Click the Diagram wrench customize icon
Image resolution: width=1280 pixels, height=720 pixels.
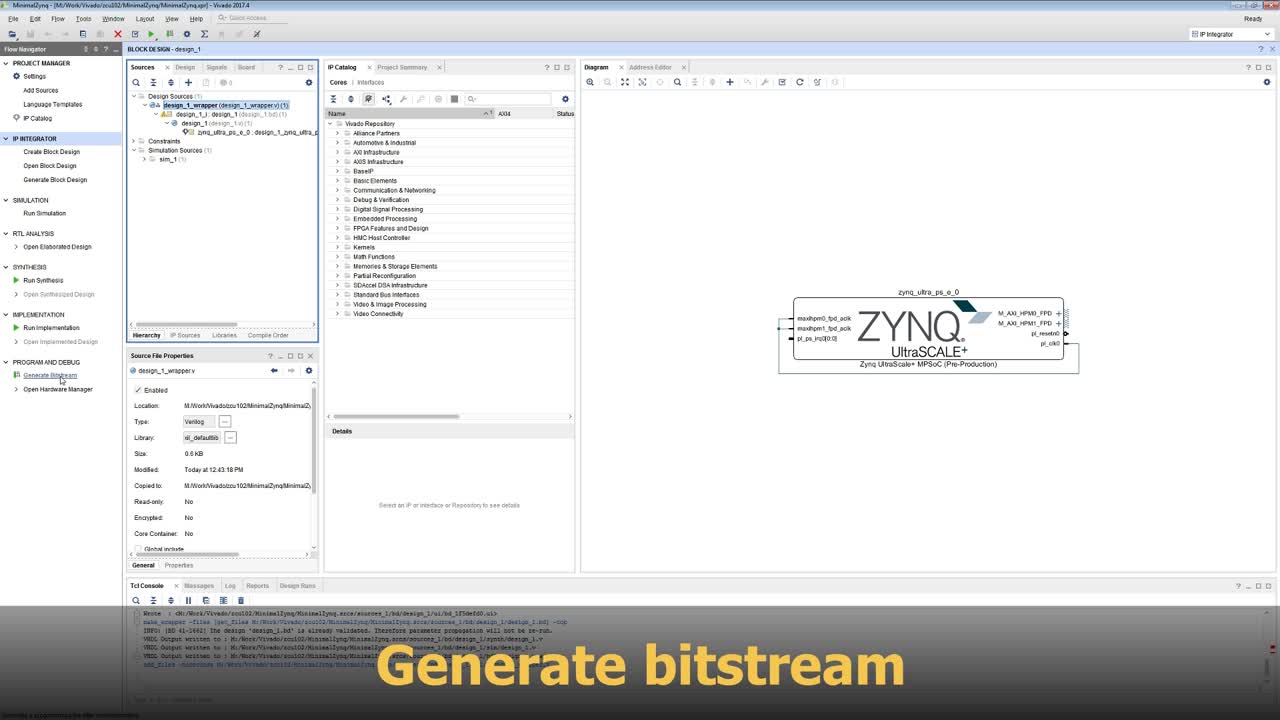click(765, 82)
